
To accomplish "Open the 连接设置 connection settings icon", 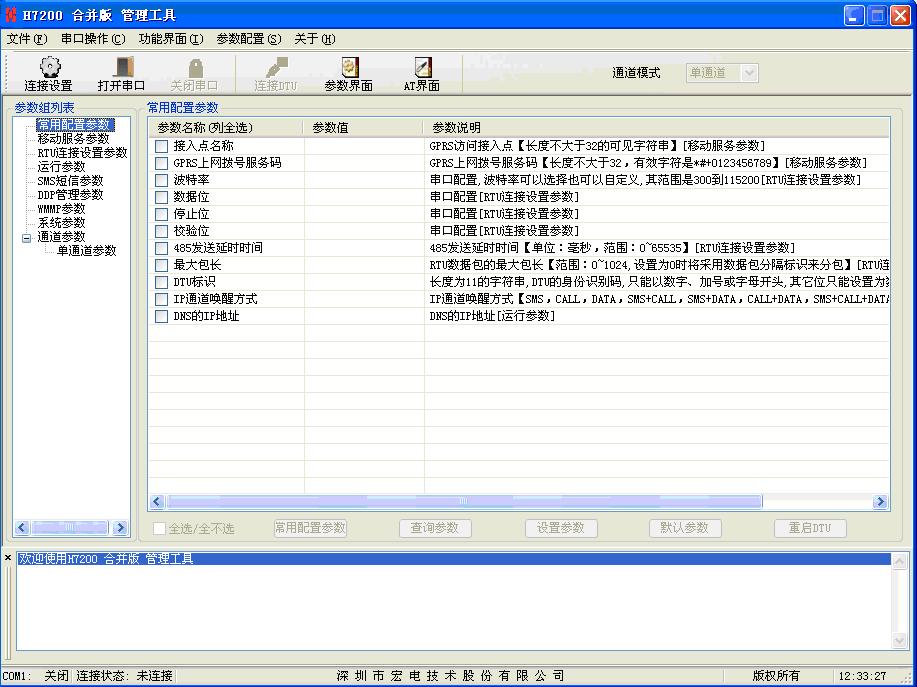I will tap(48, 73).
